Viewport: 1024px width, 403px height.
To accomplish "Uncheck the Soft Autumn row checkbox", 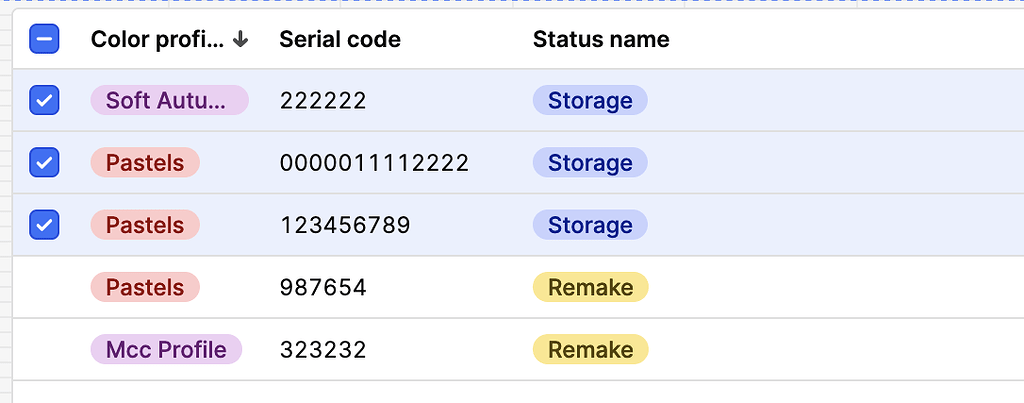I will click(x=45, y=100).
